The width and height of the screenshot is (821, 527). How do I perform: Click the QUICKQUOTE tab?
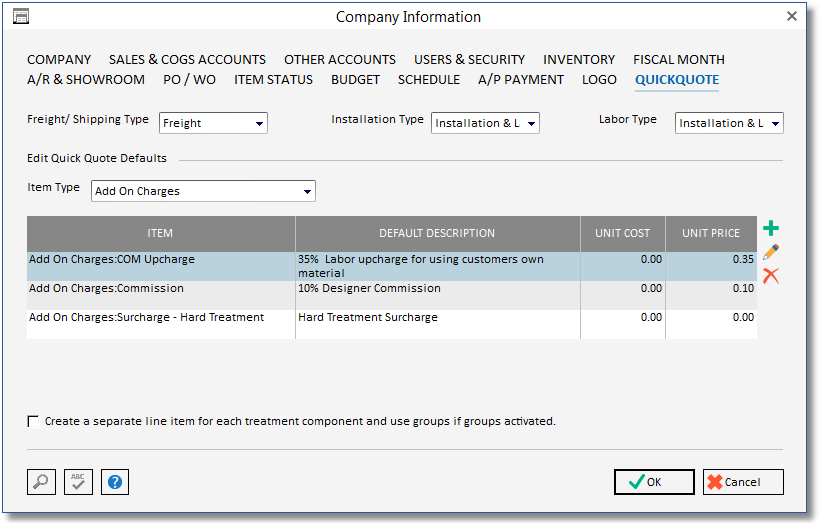pos(677,80)
